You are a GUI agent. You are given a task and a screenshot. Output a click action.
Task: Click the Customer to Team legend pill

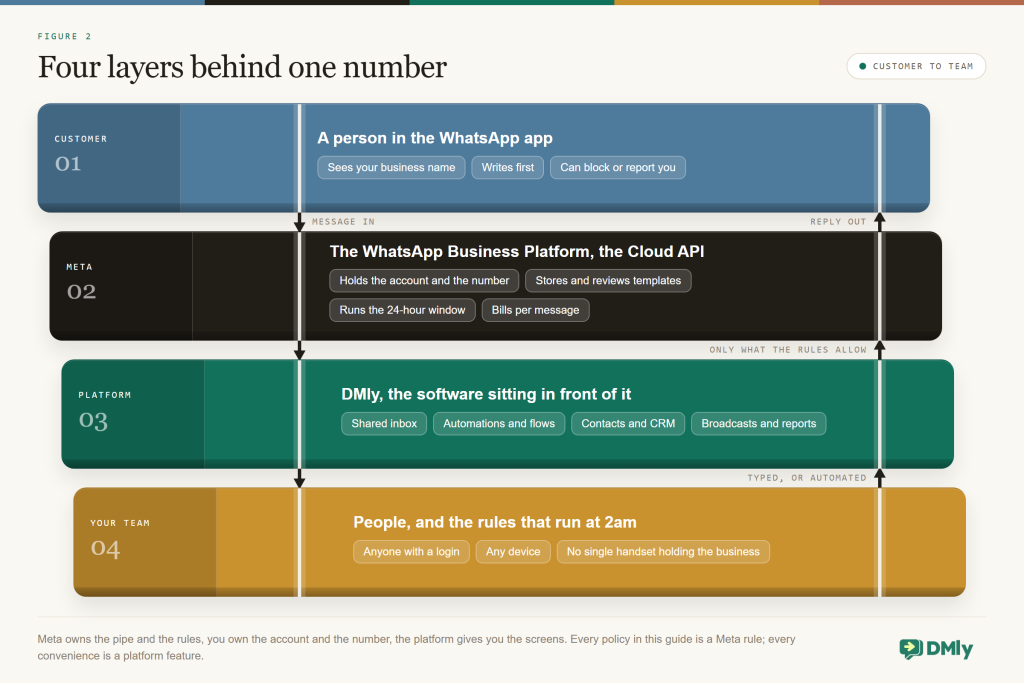click(x=916, y=66)
